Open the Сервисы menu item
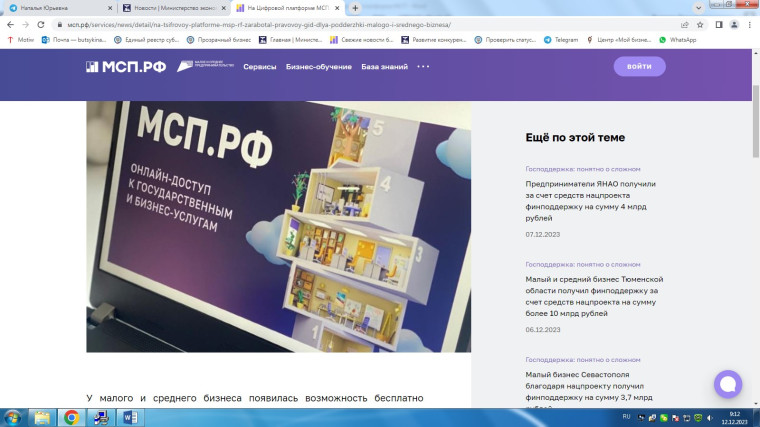The height and width of the screenshot is (427, 760). click(260, 67)
